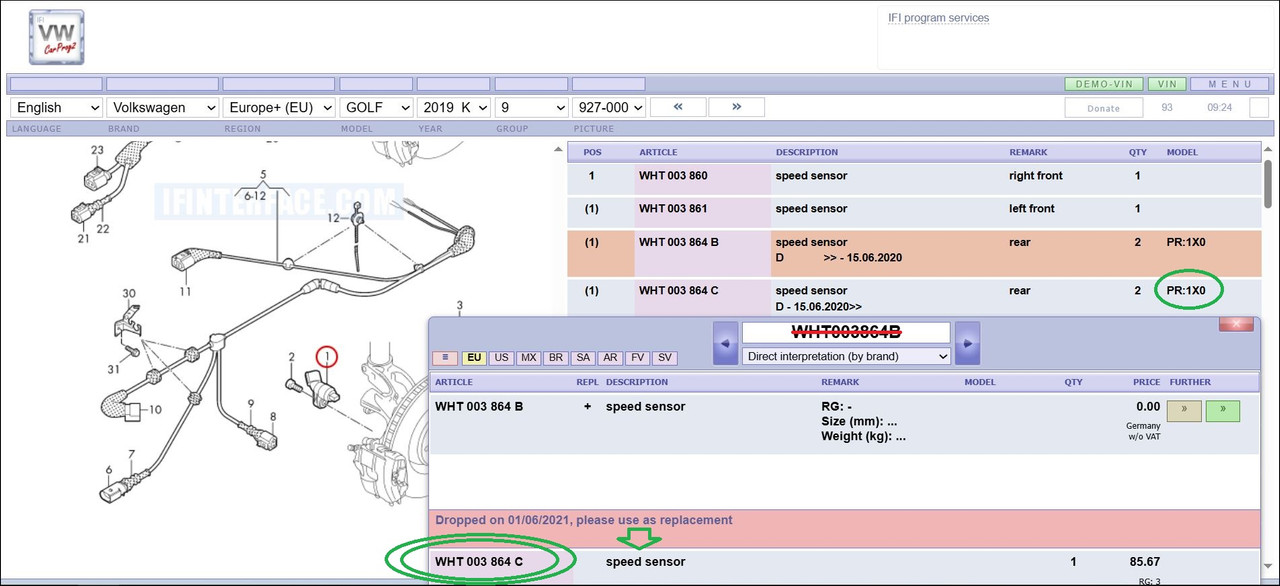Click the PRICE column header in popup
The height and width of the screenshot is (586, 1280).
(1147, 382)
